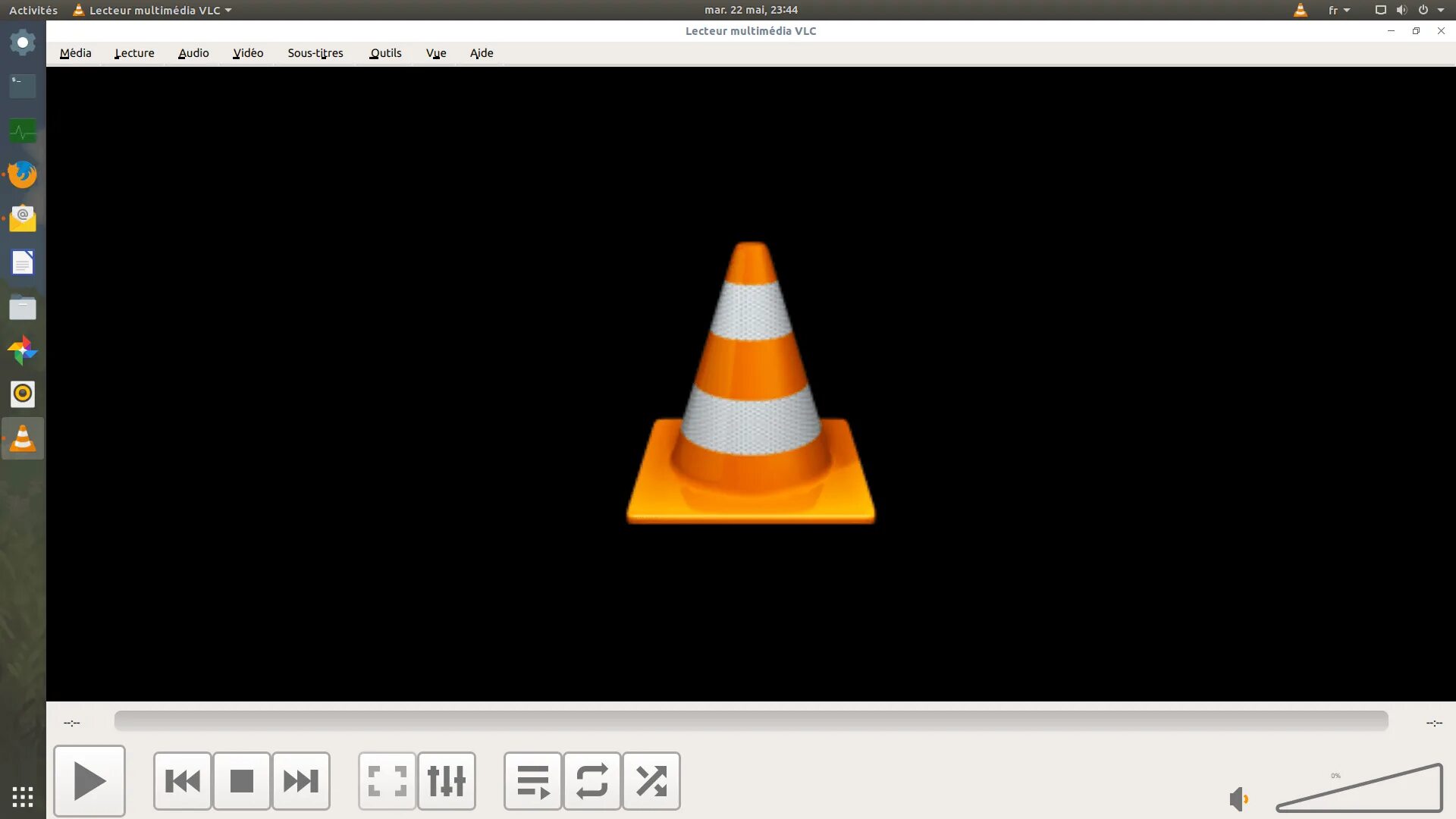Open the Aide menu
The image size is (1456, 819).
[x=482, y=53]
